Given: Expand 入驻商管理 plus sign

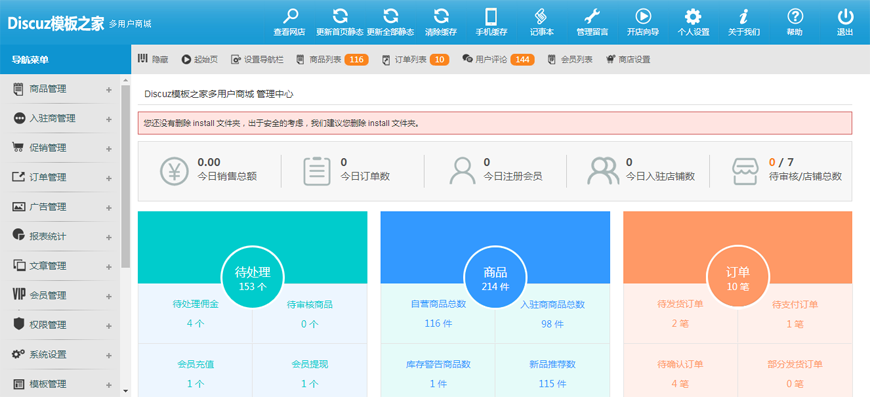Looking at the screenshot, I should (109, 119).
